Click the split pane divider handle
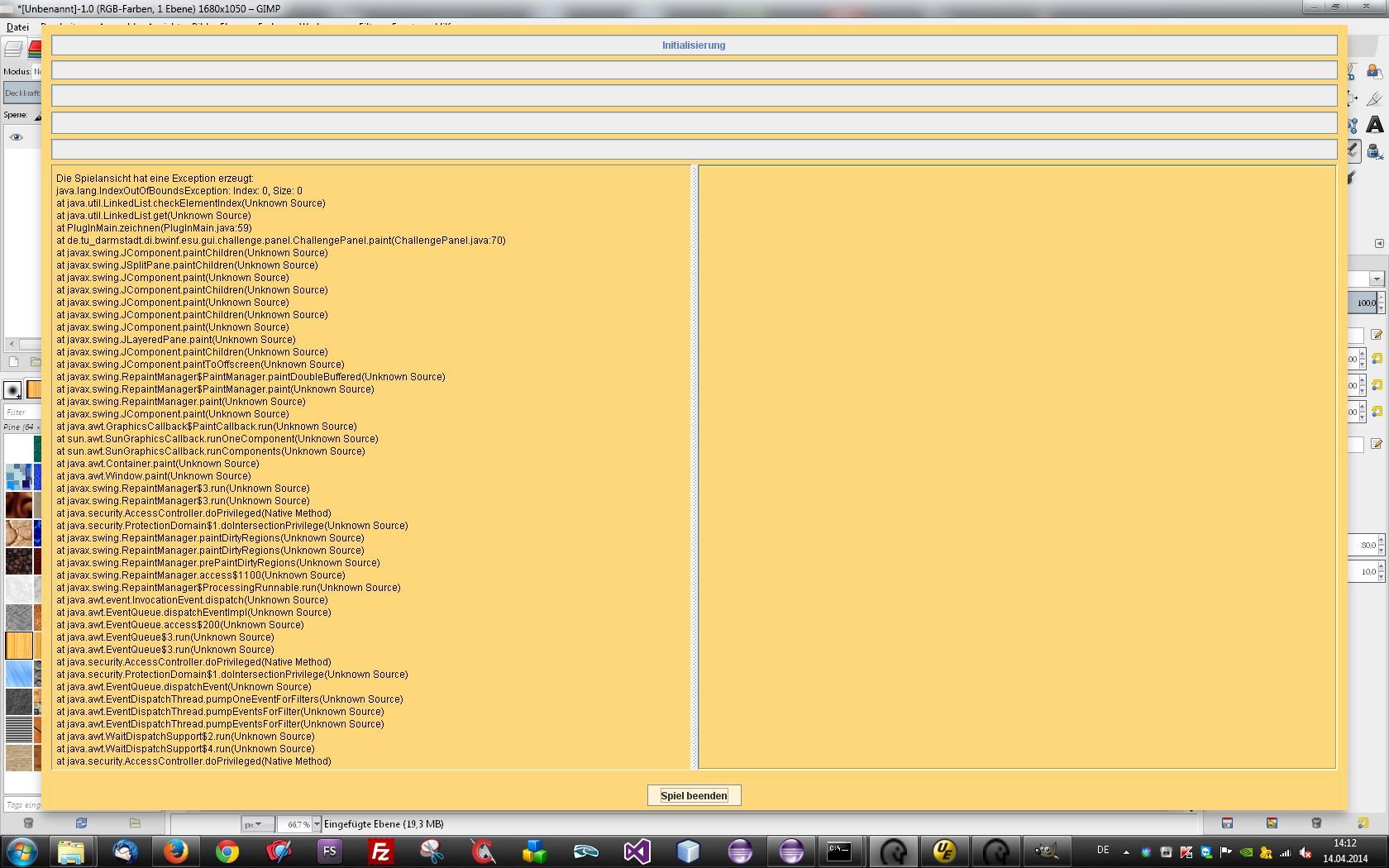Screen dimensions: 1389x868 click(694, 467)
